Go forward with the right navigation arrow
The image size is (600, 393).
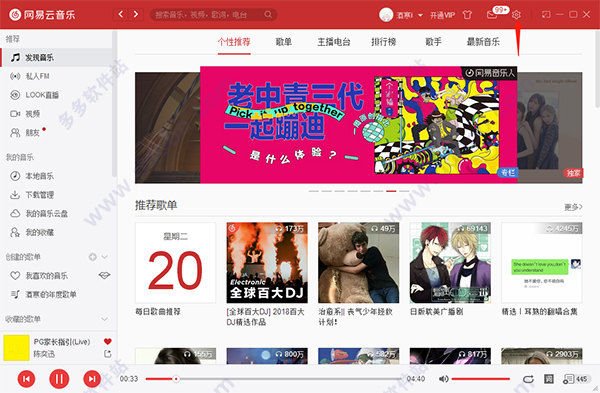coord(136,15)
